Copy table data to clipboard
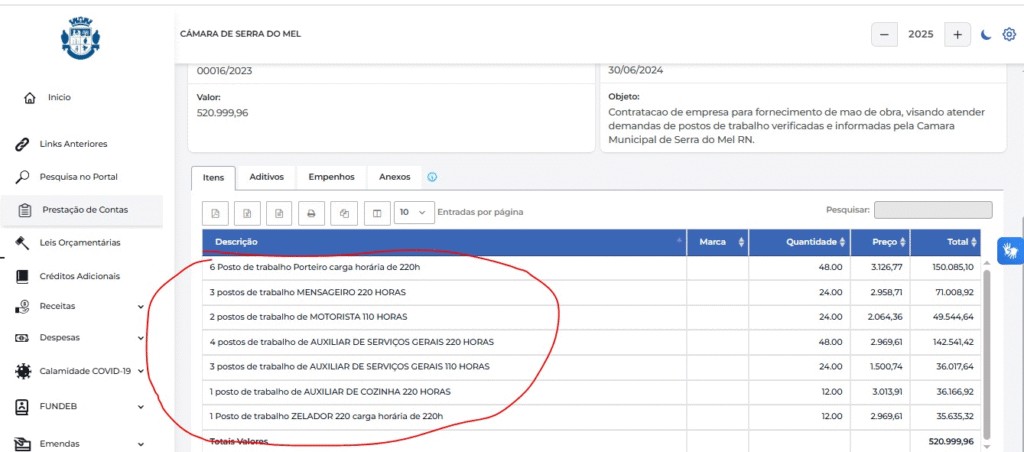Image resolution: width=1024 pixels, height=452 pixels. pyautogui.click(x=344, y=212)
